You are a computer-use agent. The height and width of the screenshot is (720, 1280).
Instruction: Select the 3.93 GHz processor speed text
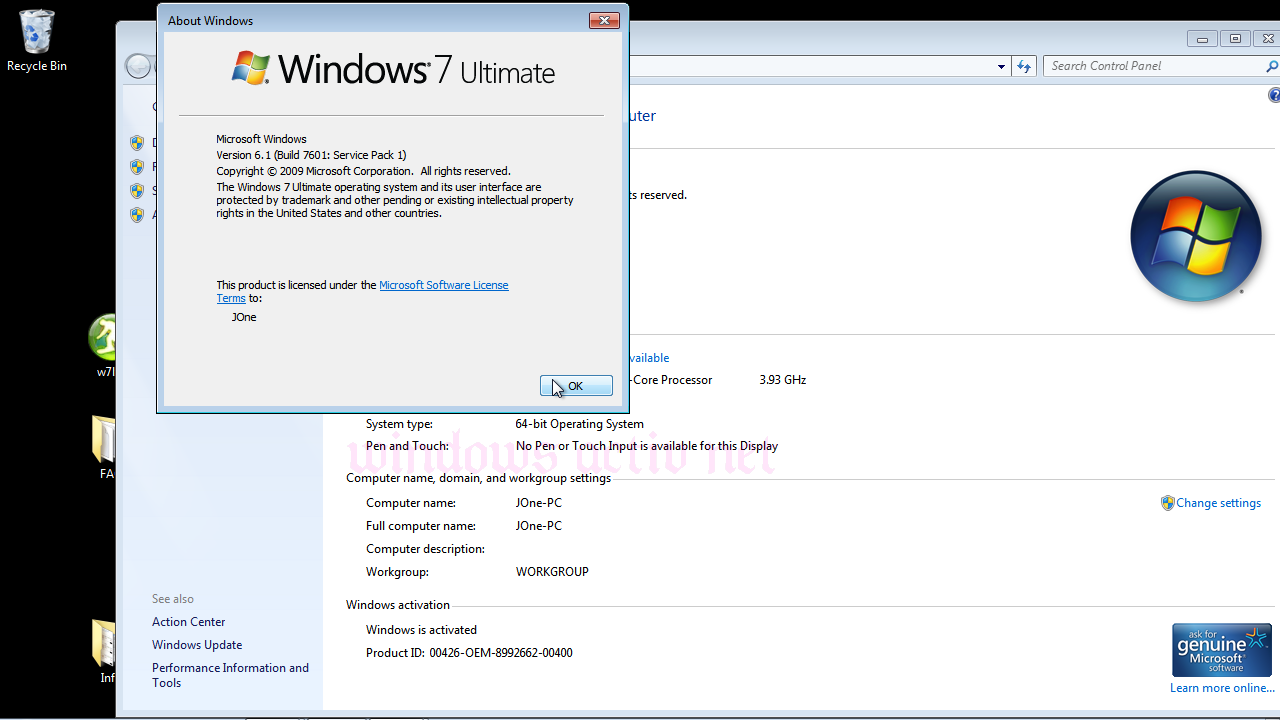coord(782,380)
